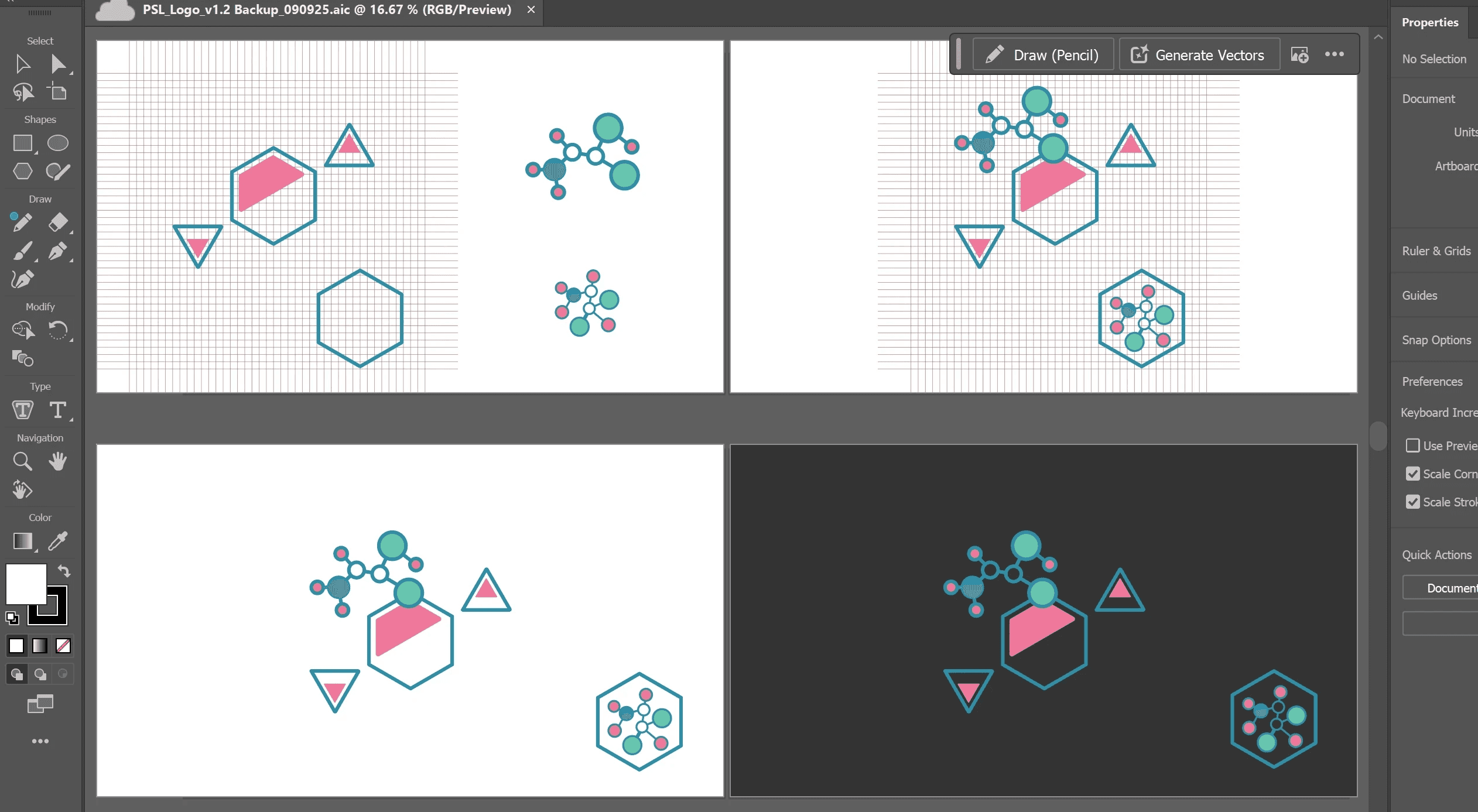Click the Draw (Pencil) button

(1043, 55)
